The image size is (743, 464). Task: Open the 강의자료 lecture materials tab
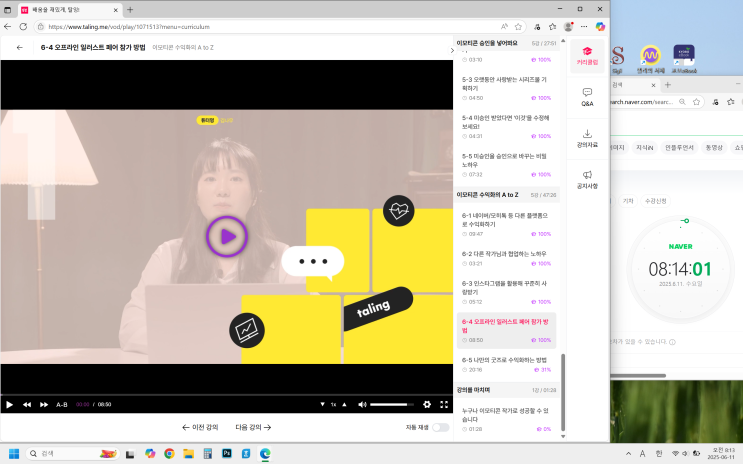[587, 138]
